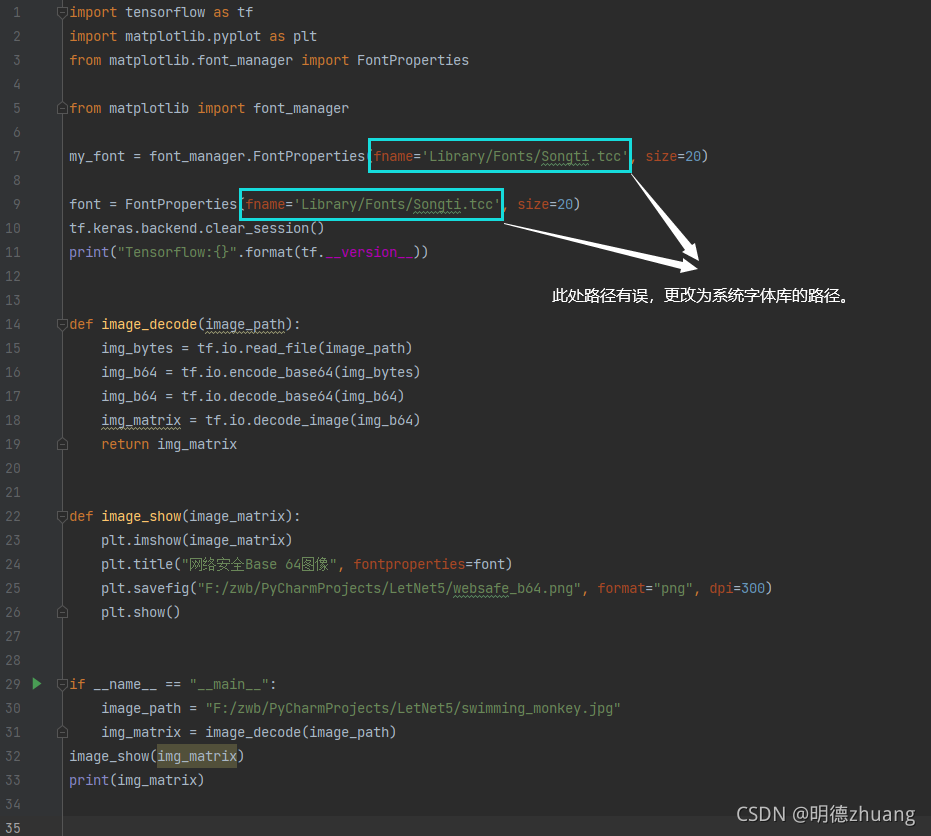Click the CSDN @明德zhuang watermark
Image resolution: width=931 pixels, height=836 pixels.
coord(825,813)
